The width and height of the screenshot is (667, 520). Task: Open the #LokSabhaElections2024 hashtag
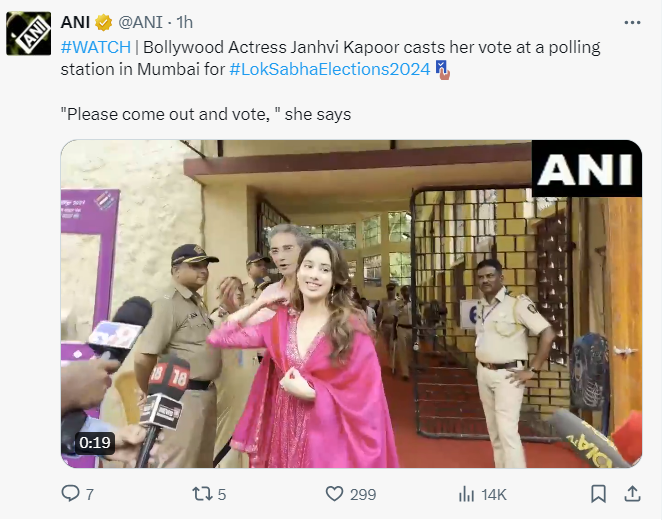(330, 69)
